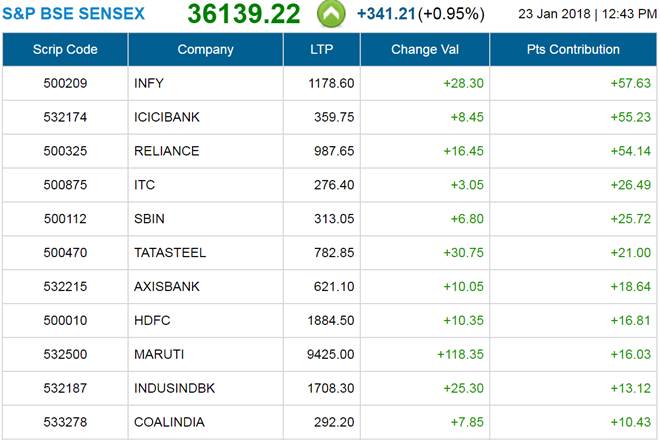Click the S&P BSE SENSEX title
The height and width of the screenshot is (440, 660).
(x=72, y=14)
